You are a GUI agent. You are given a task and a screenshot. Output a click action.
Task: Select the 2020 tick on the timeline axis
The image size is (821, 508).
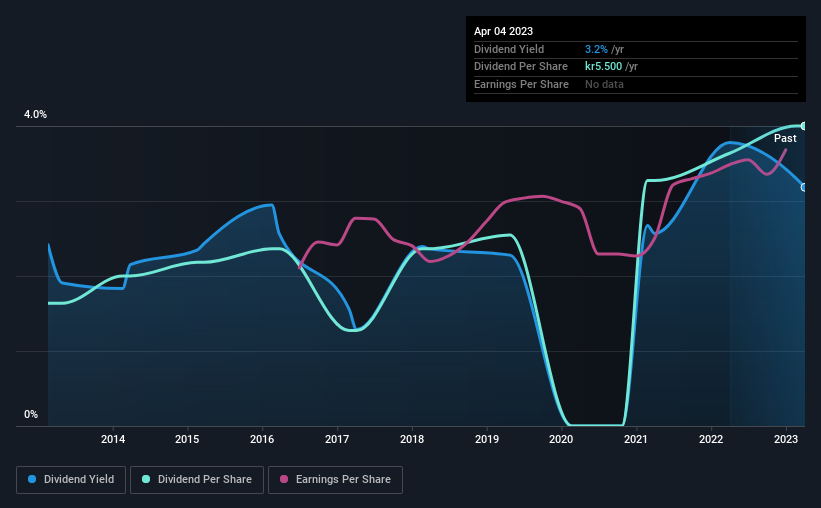(561, 439)
